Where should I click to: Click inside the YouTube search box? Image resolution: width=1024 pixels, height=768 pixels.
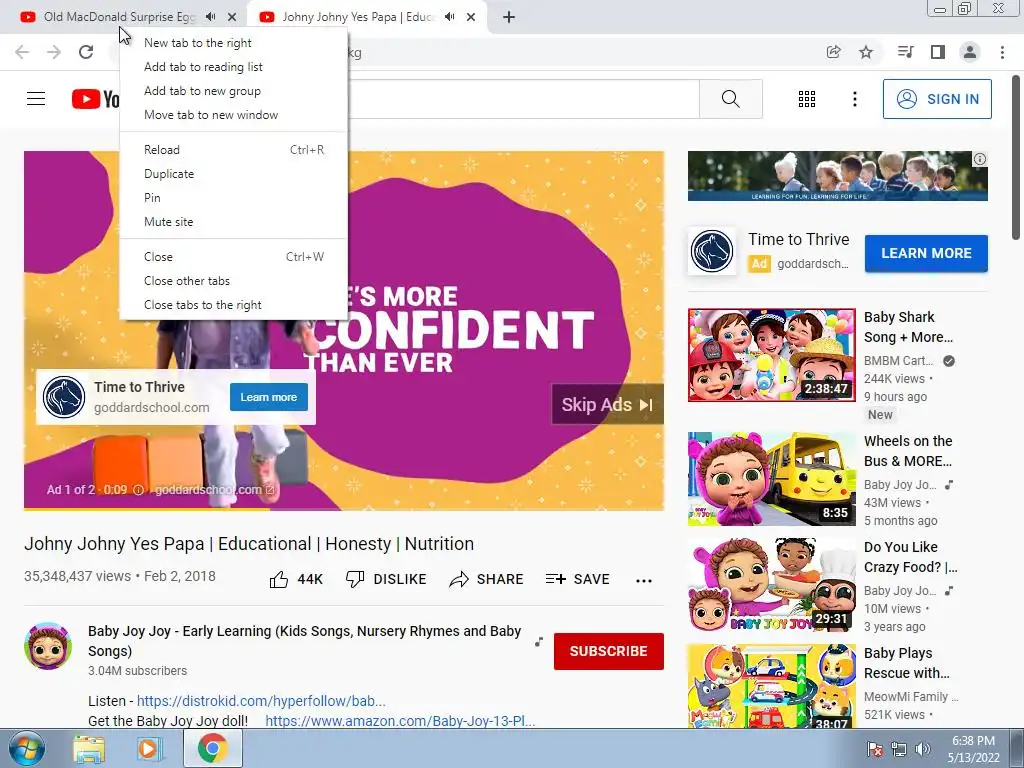point(522,99)
